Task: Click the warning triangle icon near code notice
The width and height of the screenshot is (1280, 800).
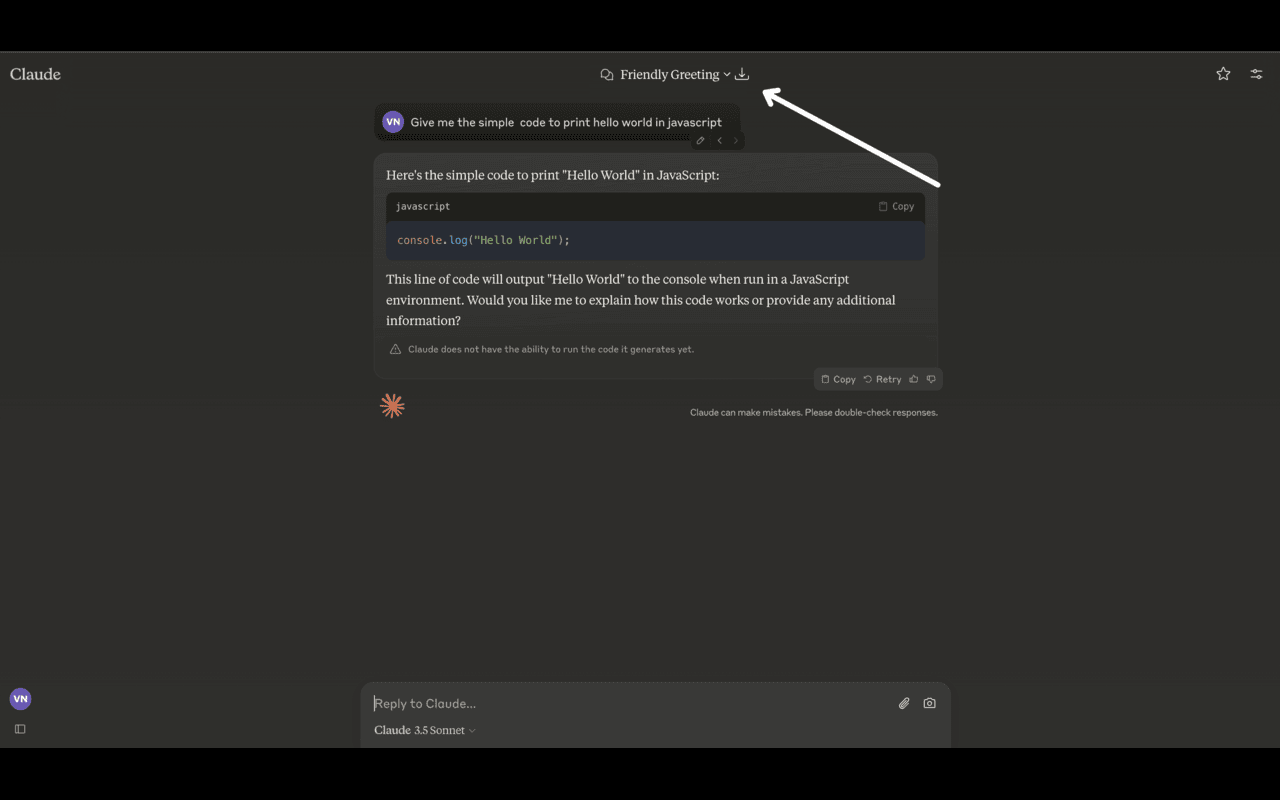Action: (395, 349)
